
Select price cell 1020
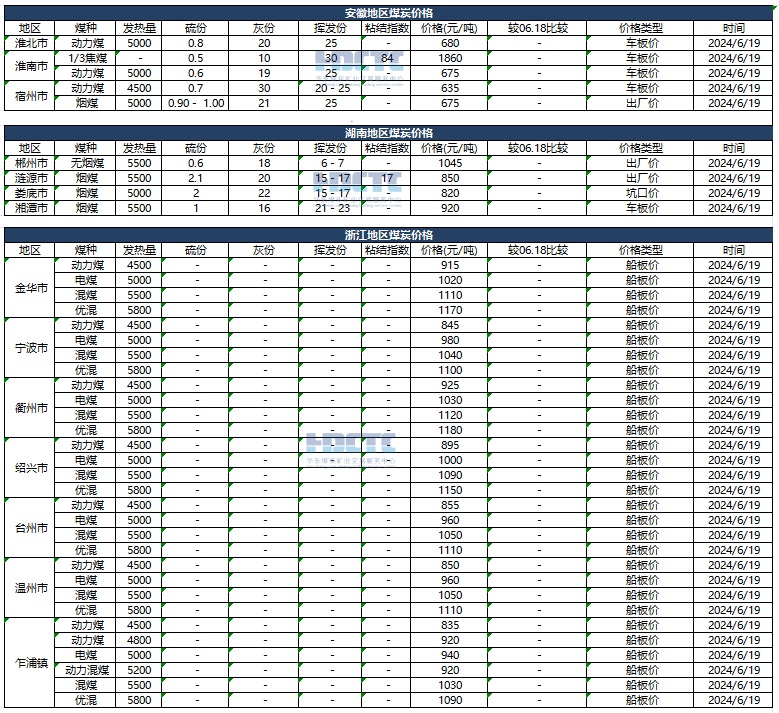click(x=449, y=280)
